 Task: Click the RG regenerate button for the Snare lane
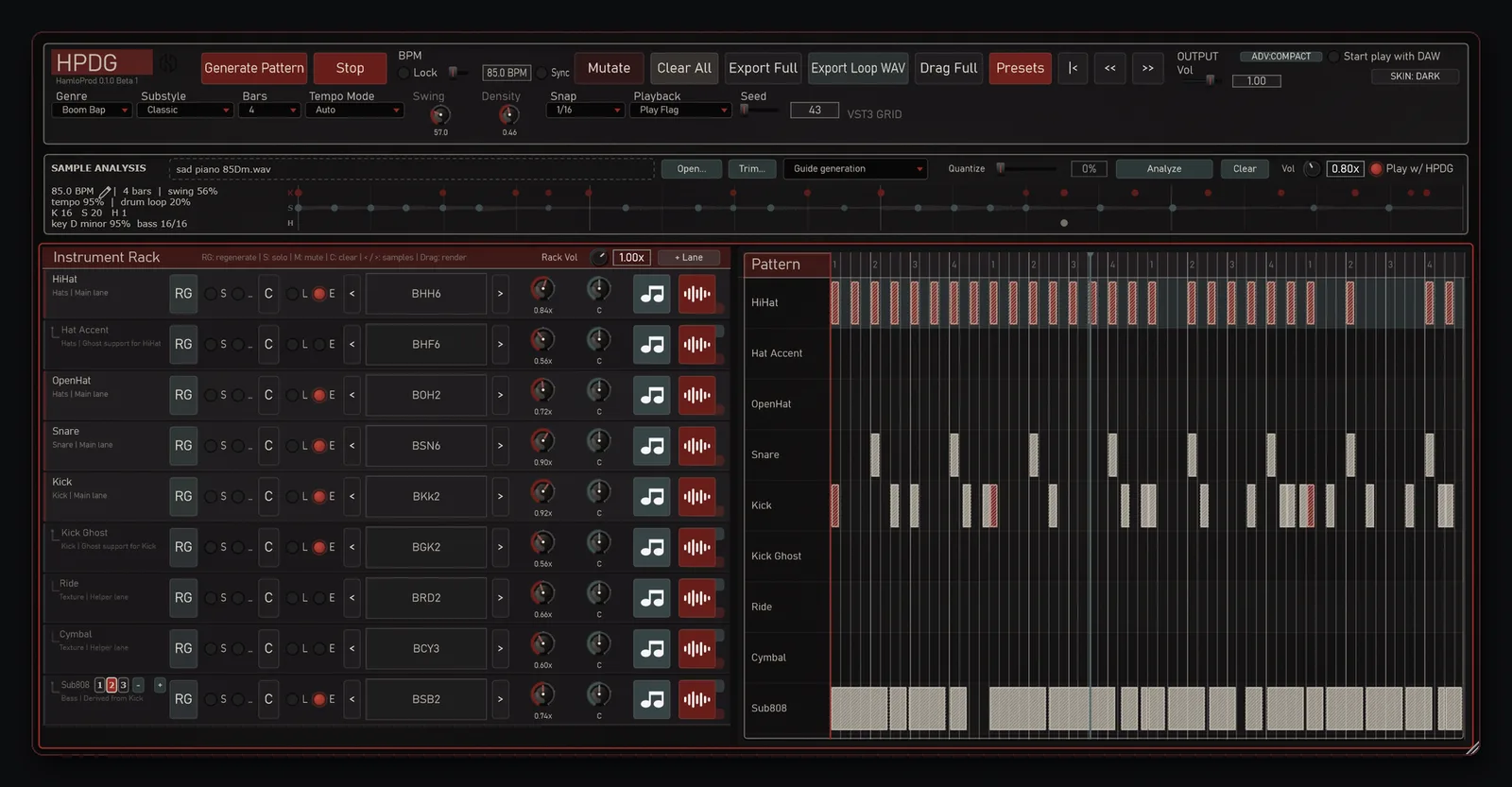pyautogui.click(x=183, y=446)
